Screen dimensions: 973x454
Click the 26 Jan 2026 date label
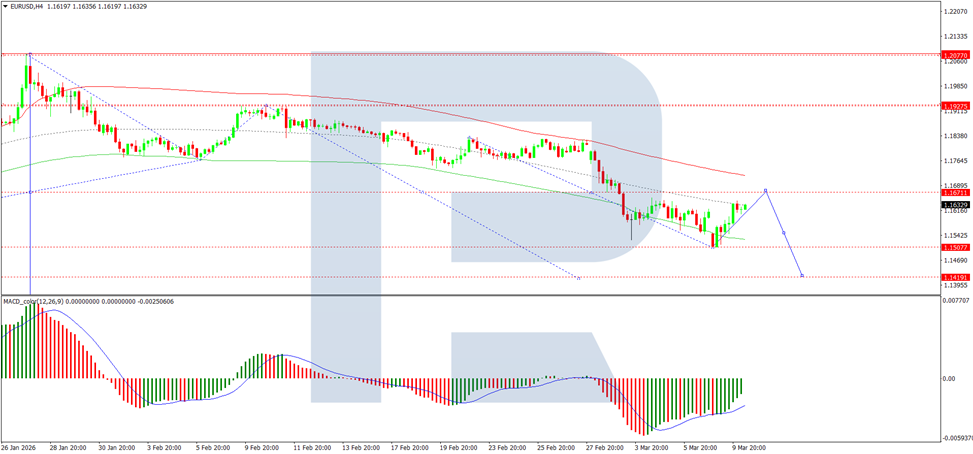(18, 447)
